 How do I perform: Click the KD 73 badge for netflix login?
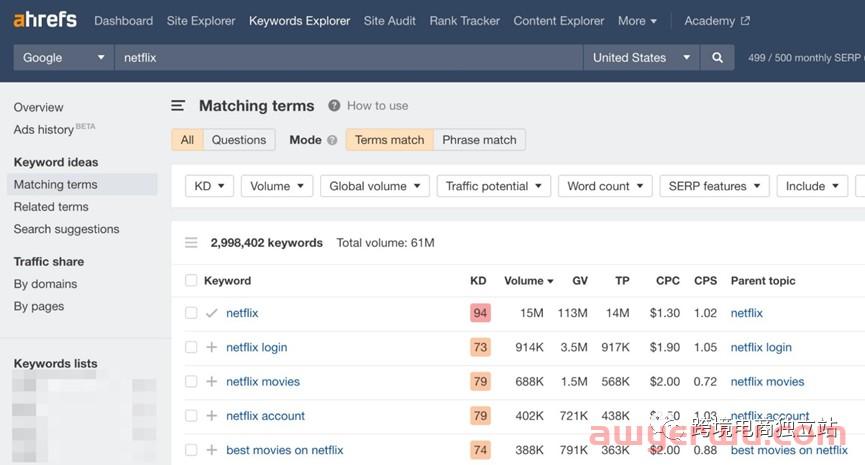(480, 348)
